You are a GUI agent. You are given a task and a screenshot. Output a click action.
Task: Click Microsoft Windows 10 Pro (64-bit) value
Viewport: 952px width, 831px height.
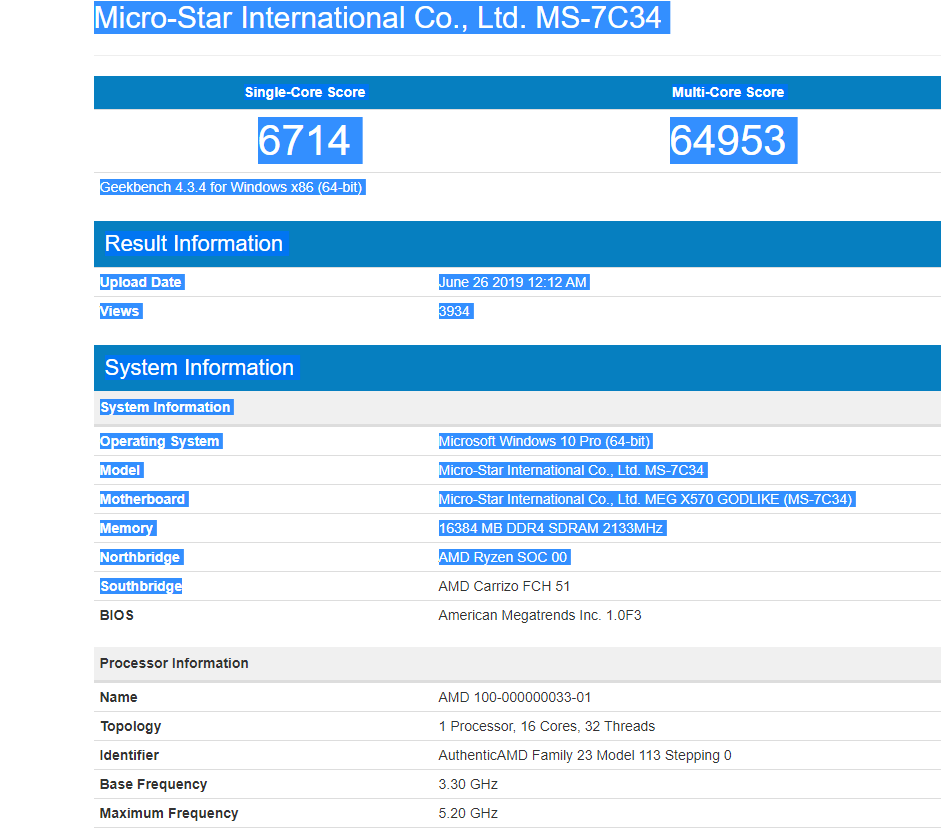pos(545,441)
